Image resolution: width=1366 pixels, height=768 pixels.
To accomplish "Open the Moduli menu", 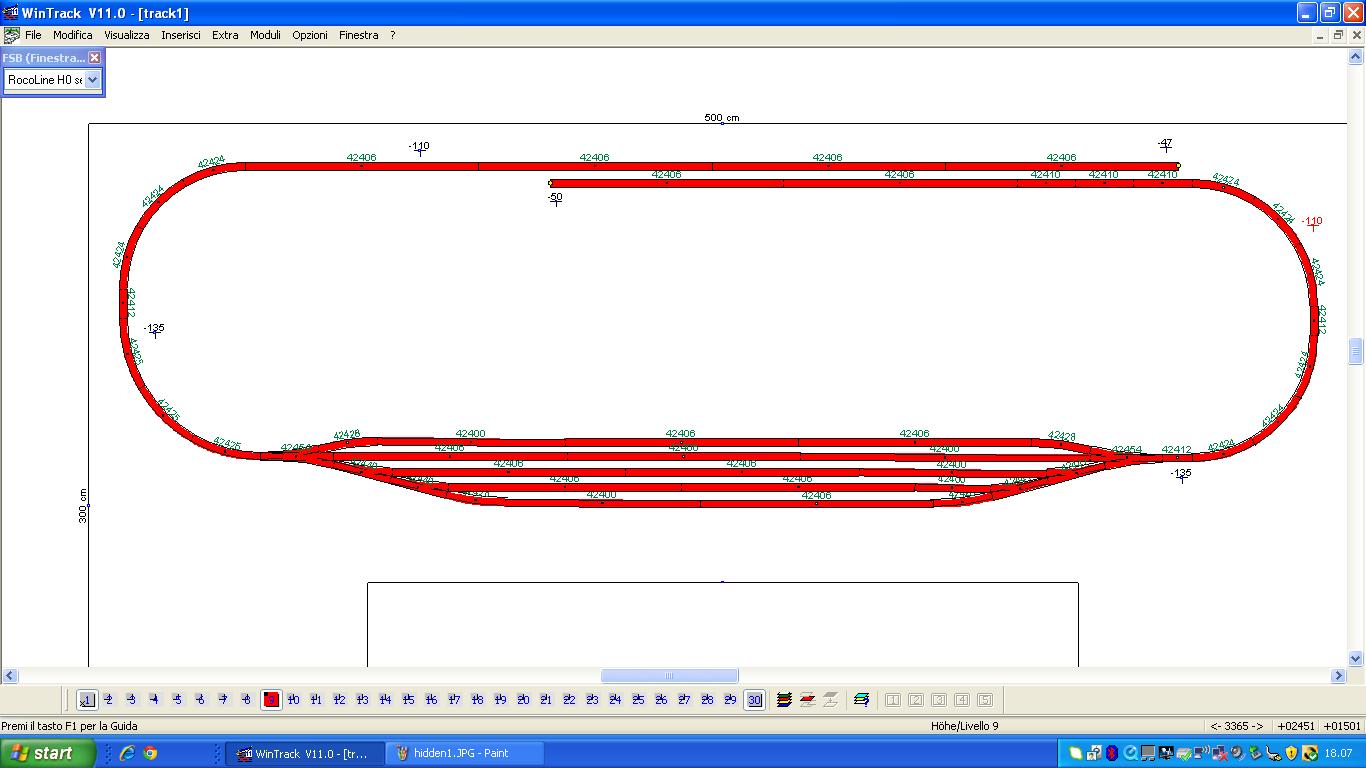I will (x=265, y=35).
